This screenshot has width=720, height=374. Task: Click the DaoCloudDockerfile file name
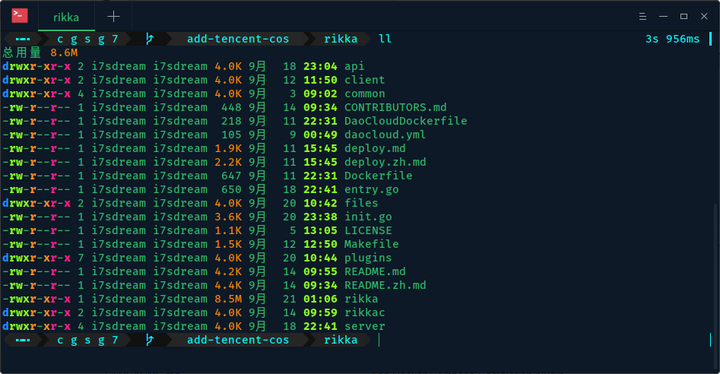(x=406, y=121)
